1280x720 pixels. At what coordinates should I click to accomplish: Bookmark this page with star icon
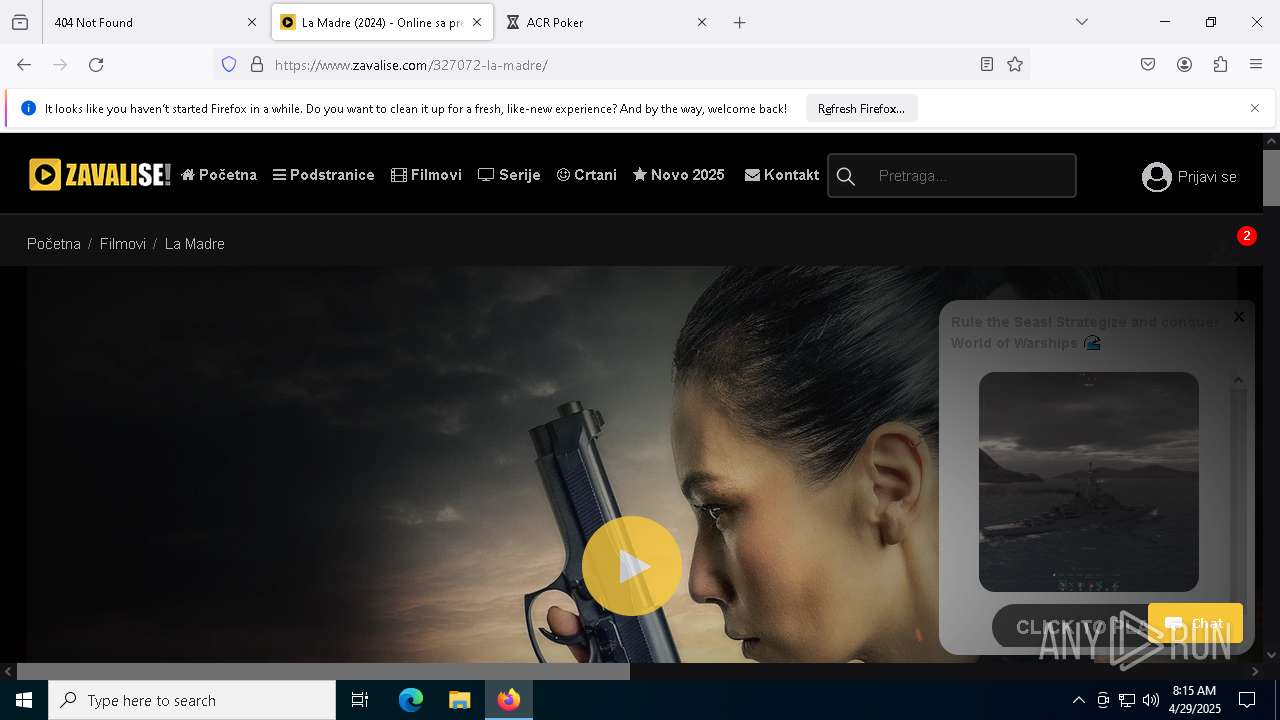1015,64
